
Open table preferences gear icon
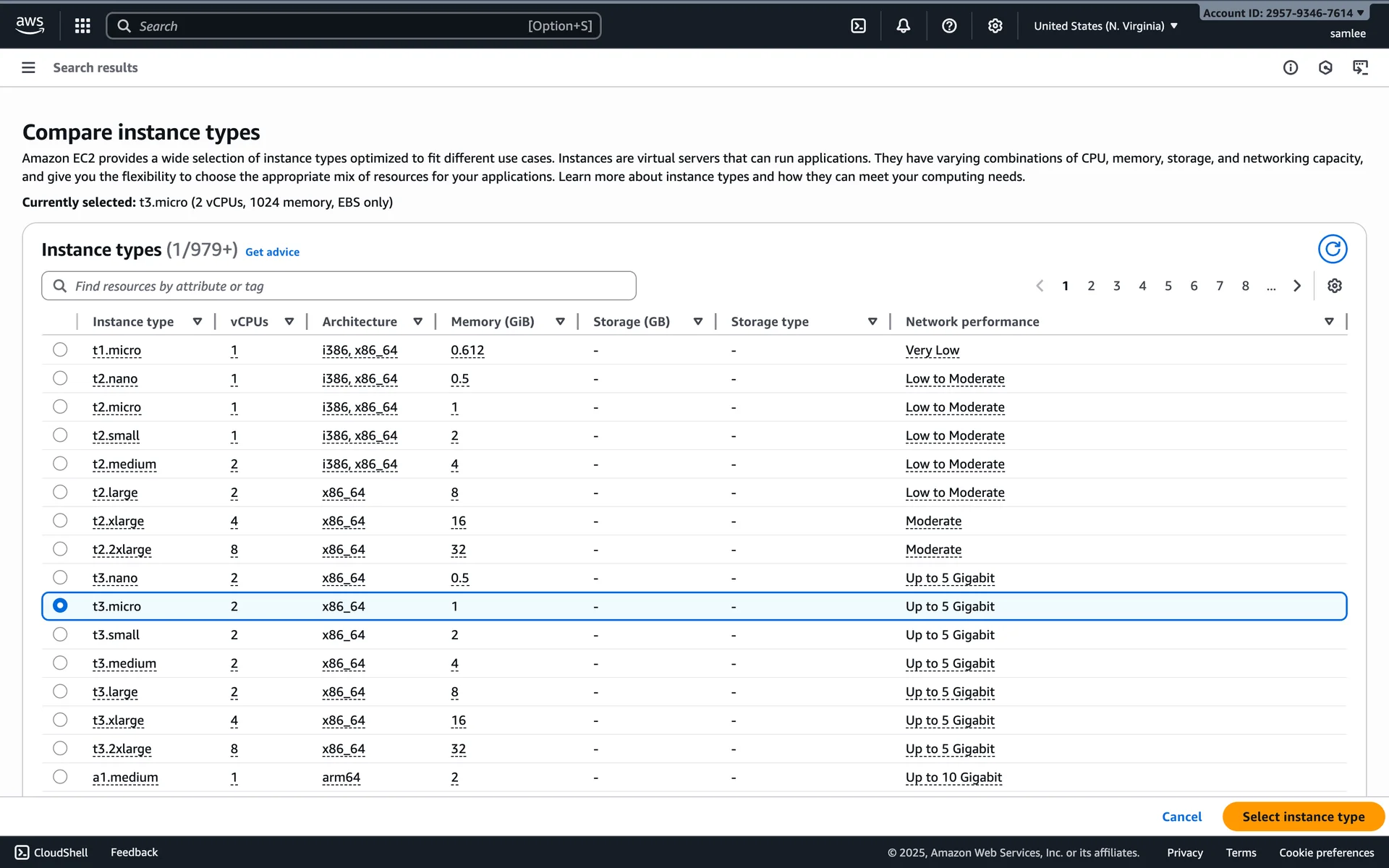1334,286
